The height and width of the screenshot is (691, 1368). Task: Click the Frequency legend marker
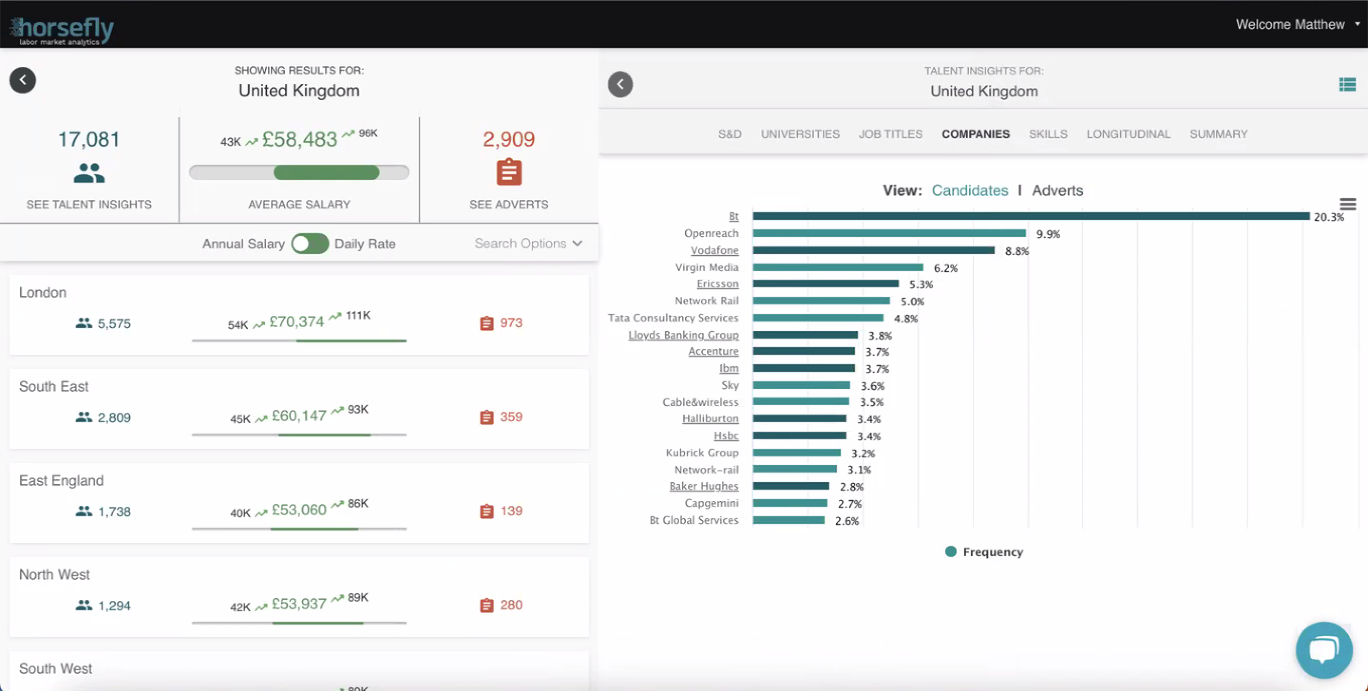tap(951, 552)
